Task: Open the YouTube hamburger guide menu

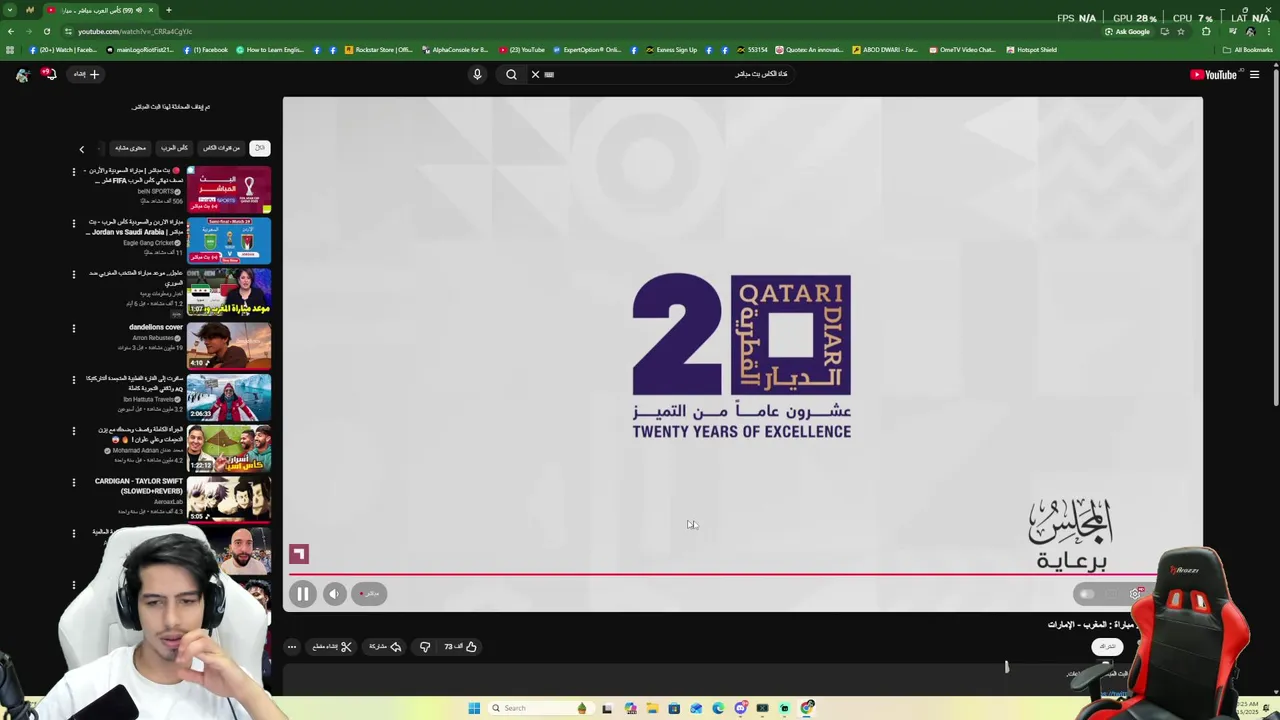Action: [x=1254, y=74]
